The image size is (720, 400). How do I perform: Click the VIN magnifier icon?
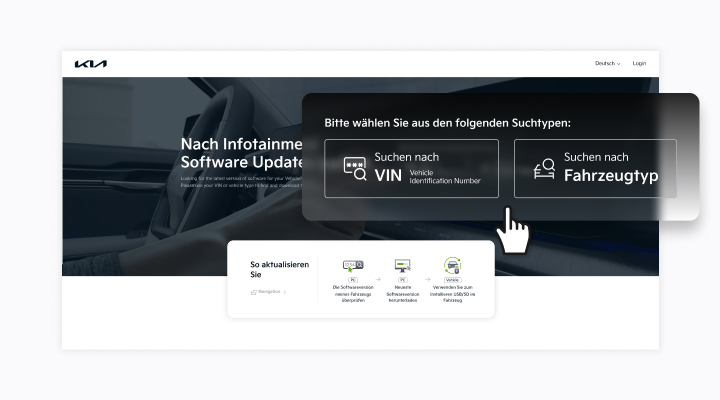(354, 168)
